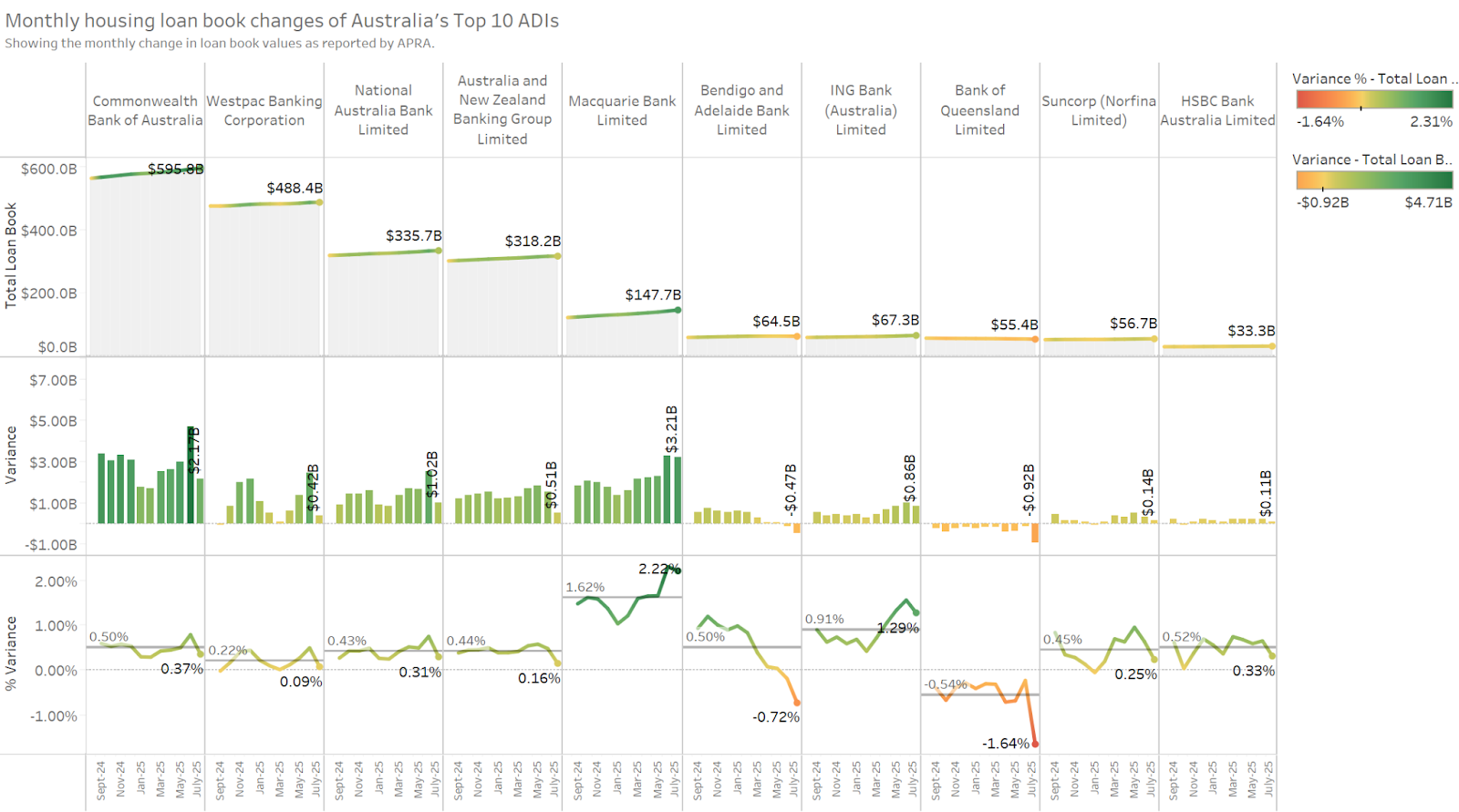Select the $0.14B Suncorp variance label
The image size is (1459, 812).
point(1147,493)
